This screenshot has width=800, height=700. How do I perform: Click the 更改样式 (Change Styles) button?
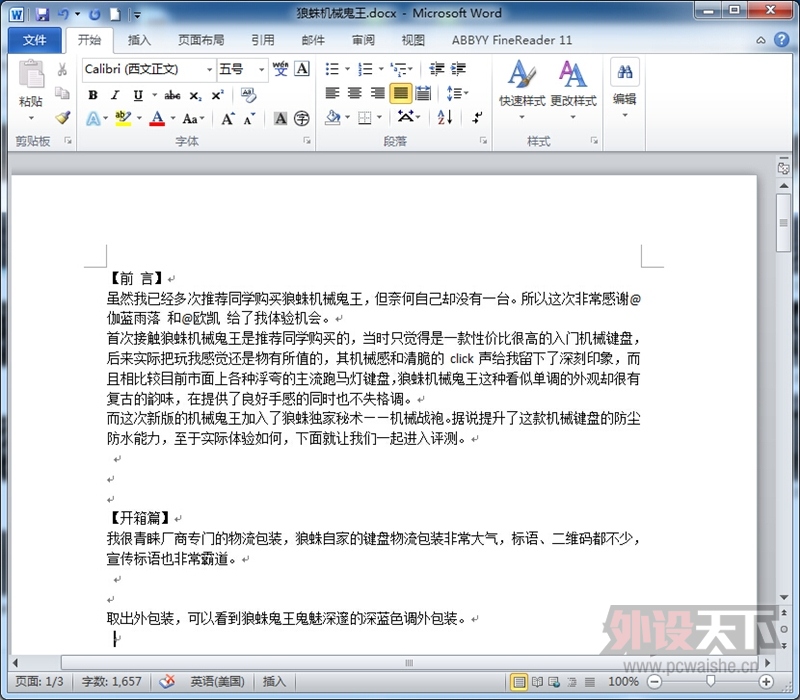[x=573, y=89]
